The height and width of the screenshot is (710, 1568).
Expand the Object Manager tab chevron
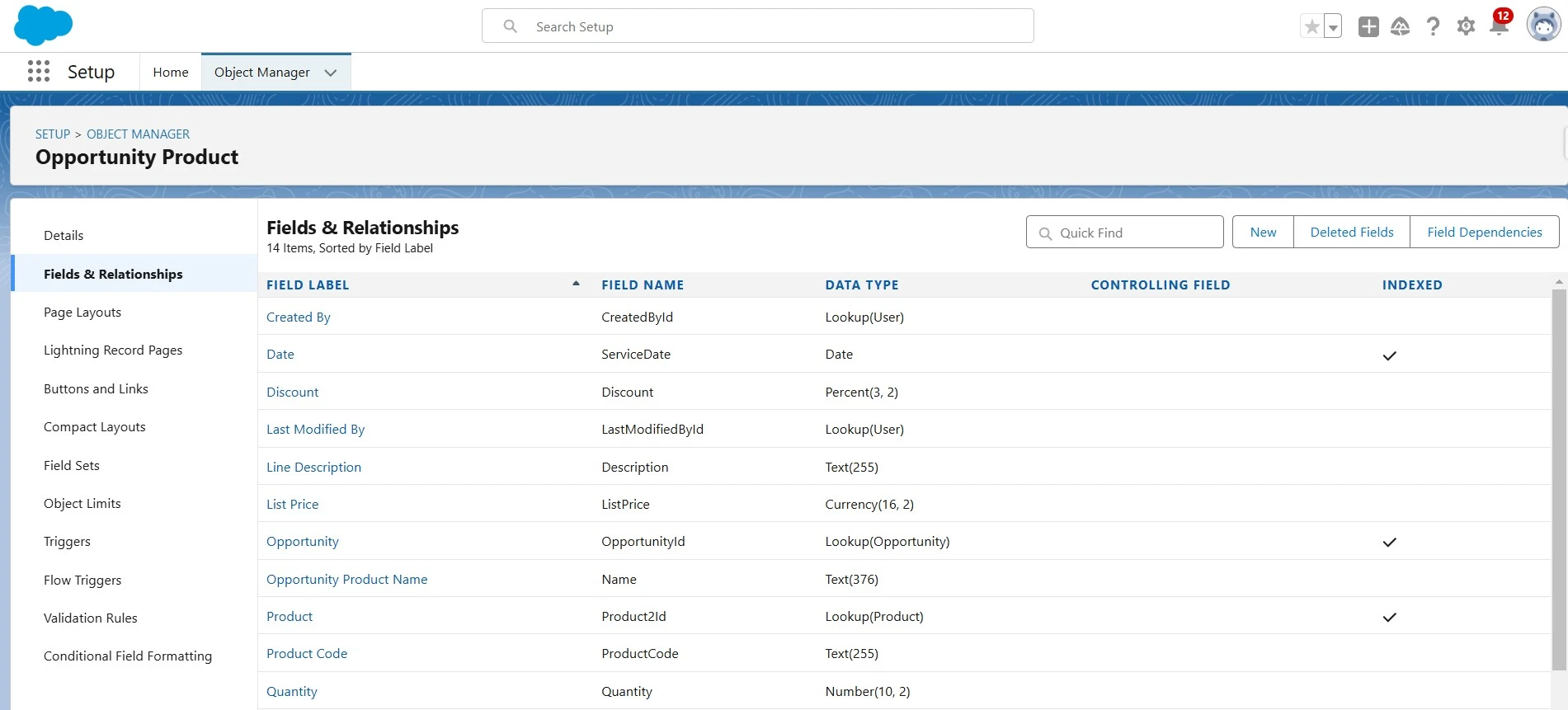tap(331, 73)
